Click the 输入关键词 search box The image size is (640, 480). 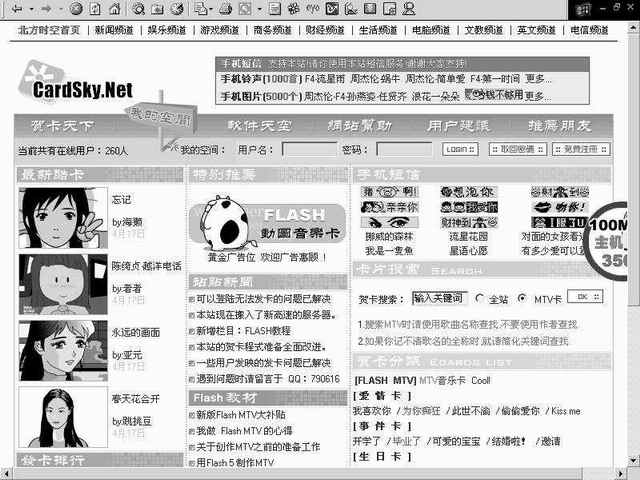pyautogui.click(x=439, y=298)
